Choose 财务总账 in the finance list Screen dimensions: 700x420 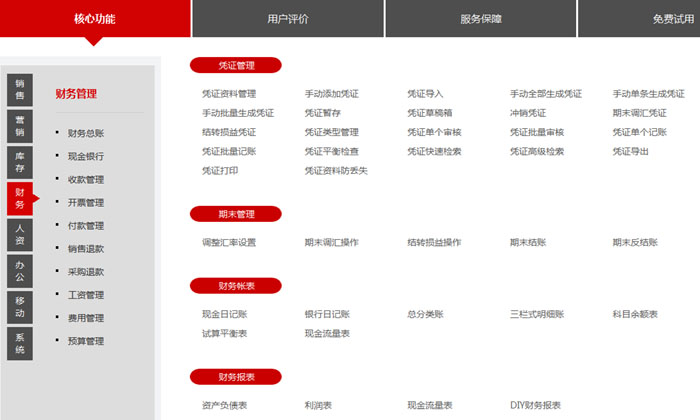tap(86, 133)
